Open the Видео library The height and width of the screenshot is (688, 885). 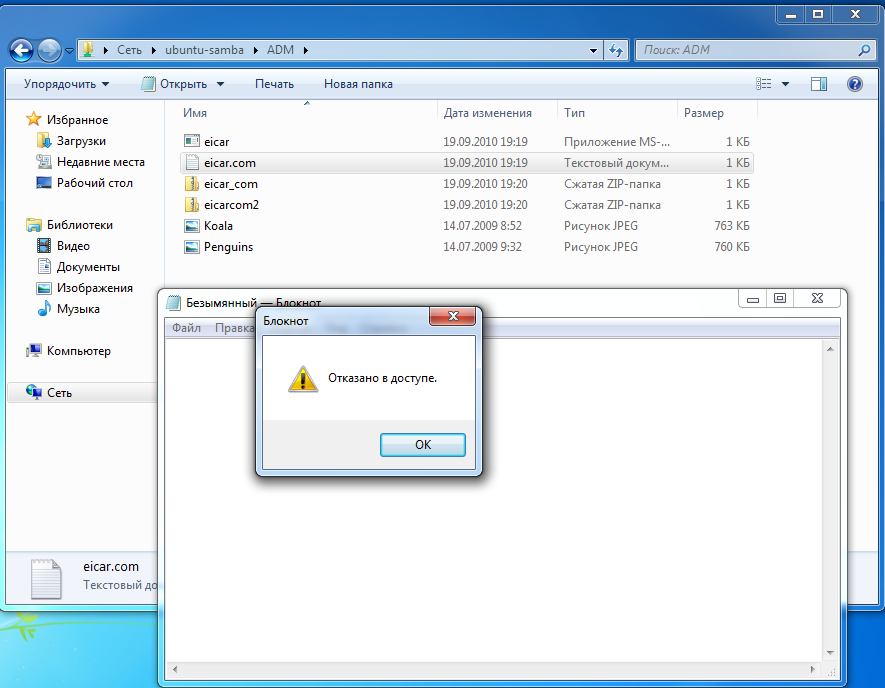[x=73, y=246]
